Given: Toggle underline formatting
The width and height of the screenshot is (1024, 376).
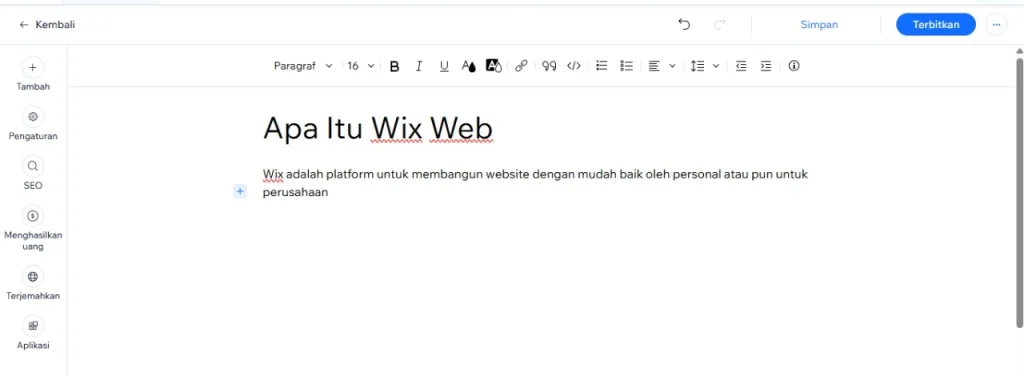Looking at the screenshot, I should pos(444,66).
